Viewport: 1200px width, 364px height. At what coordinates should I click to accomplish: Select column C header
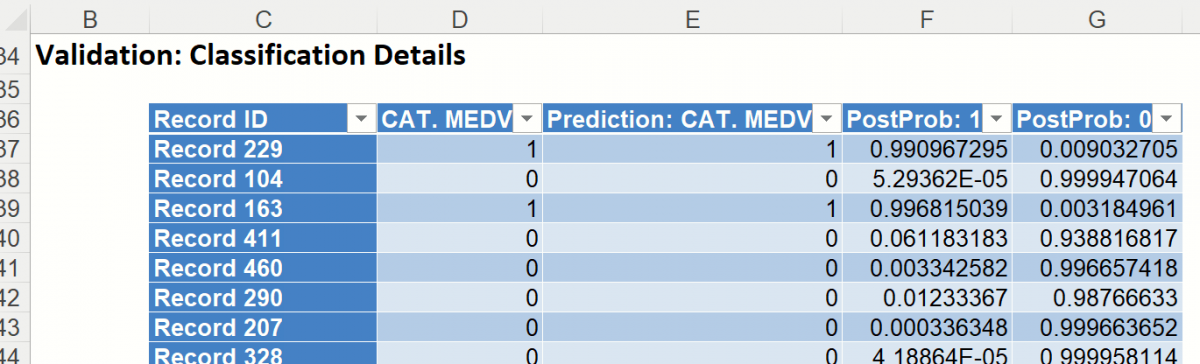(x=263, y=17)
